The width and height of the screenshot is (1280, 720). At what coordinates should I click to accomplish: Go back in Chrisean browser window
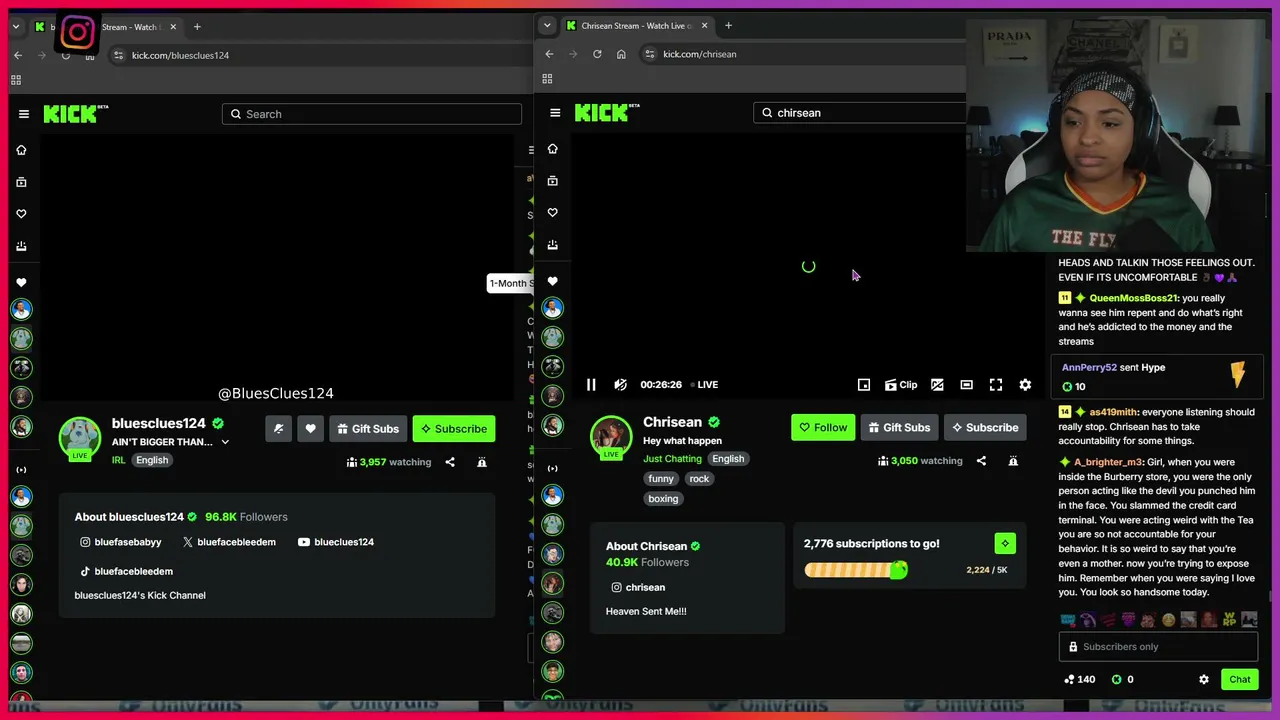[549, 54]
